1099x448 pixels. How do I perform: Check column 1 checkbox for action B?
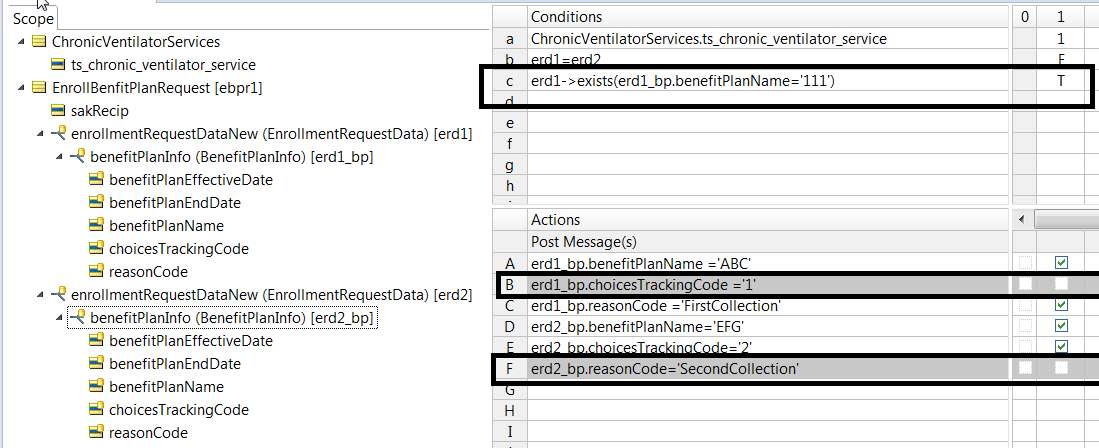[x=1061, y=284]
